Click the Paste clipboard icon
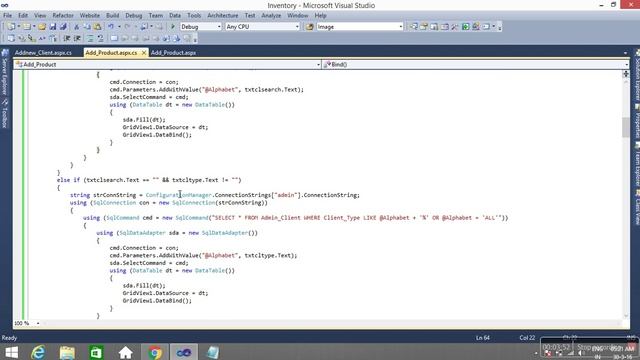Image resolution: width=640 pixels, height=360 pixels. point(98,27)
